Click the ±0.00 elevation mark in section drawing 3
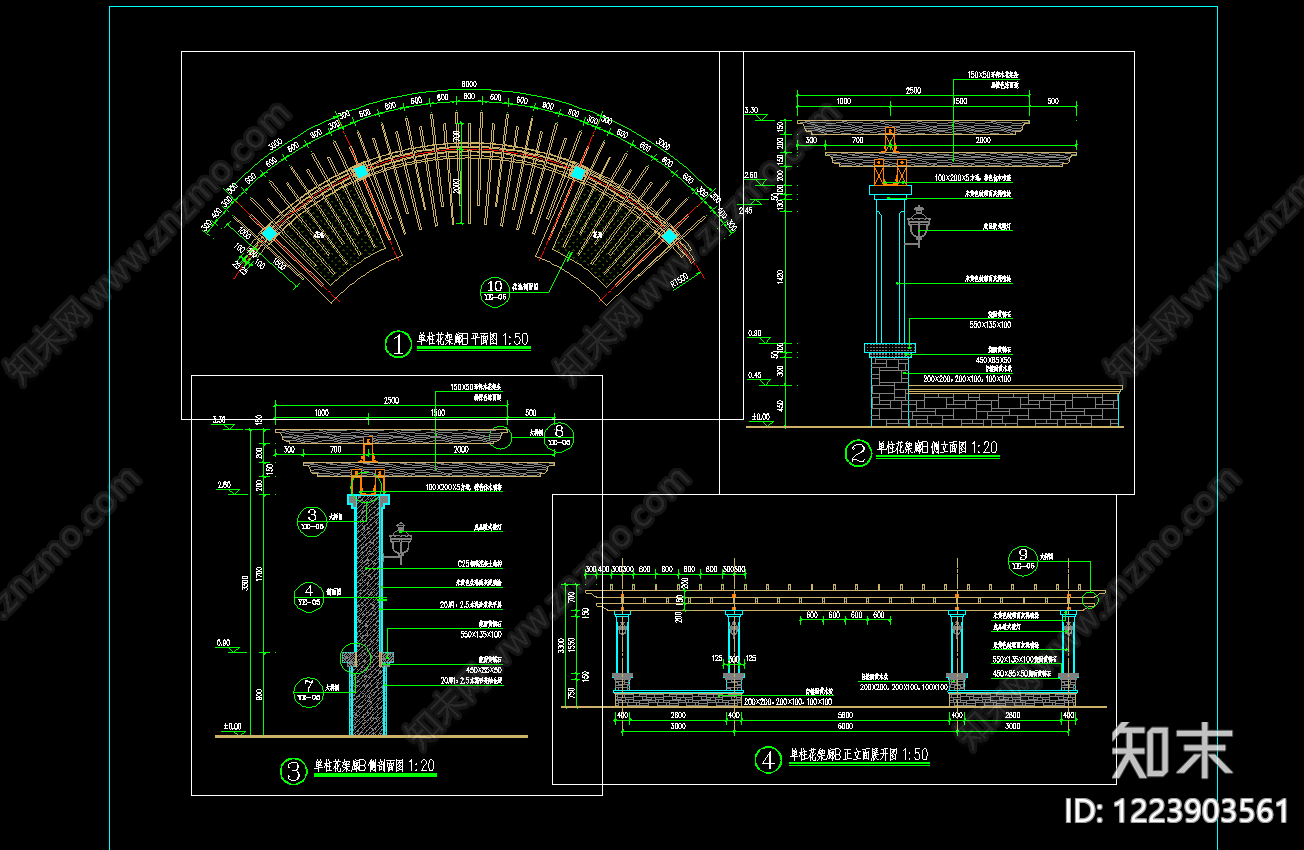 232,726
